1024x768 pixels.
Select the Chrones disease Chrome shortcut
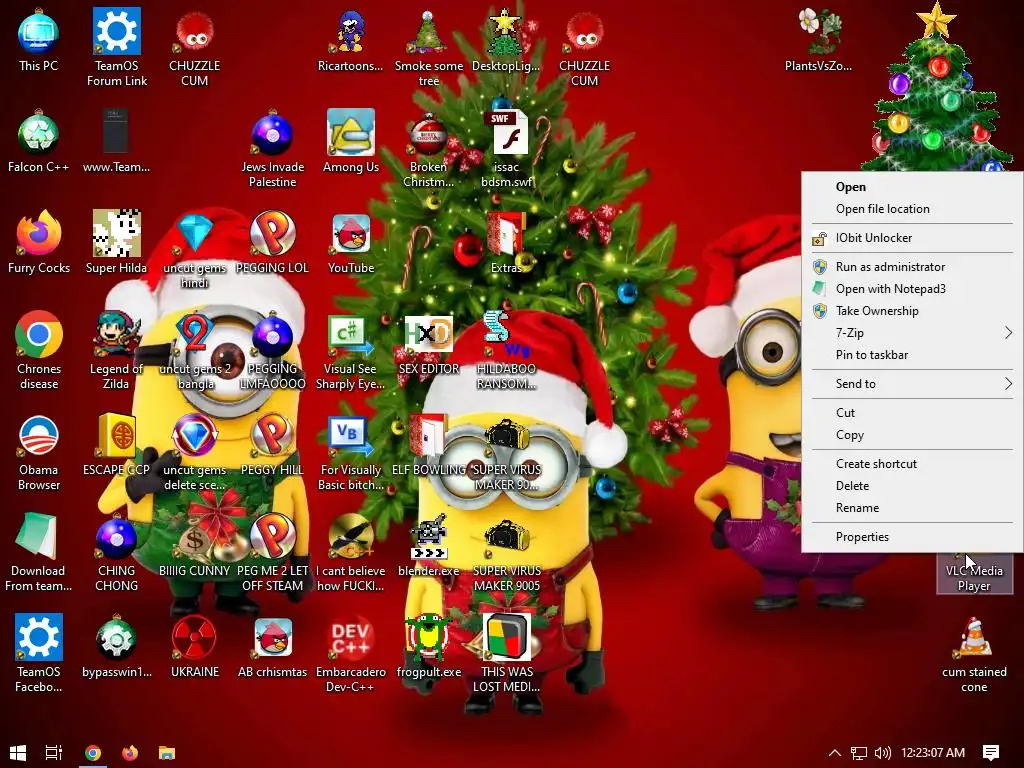click(x=39, y=351)
